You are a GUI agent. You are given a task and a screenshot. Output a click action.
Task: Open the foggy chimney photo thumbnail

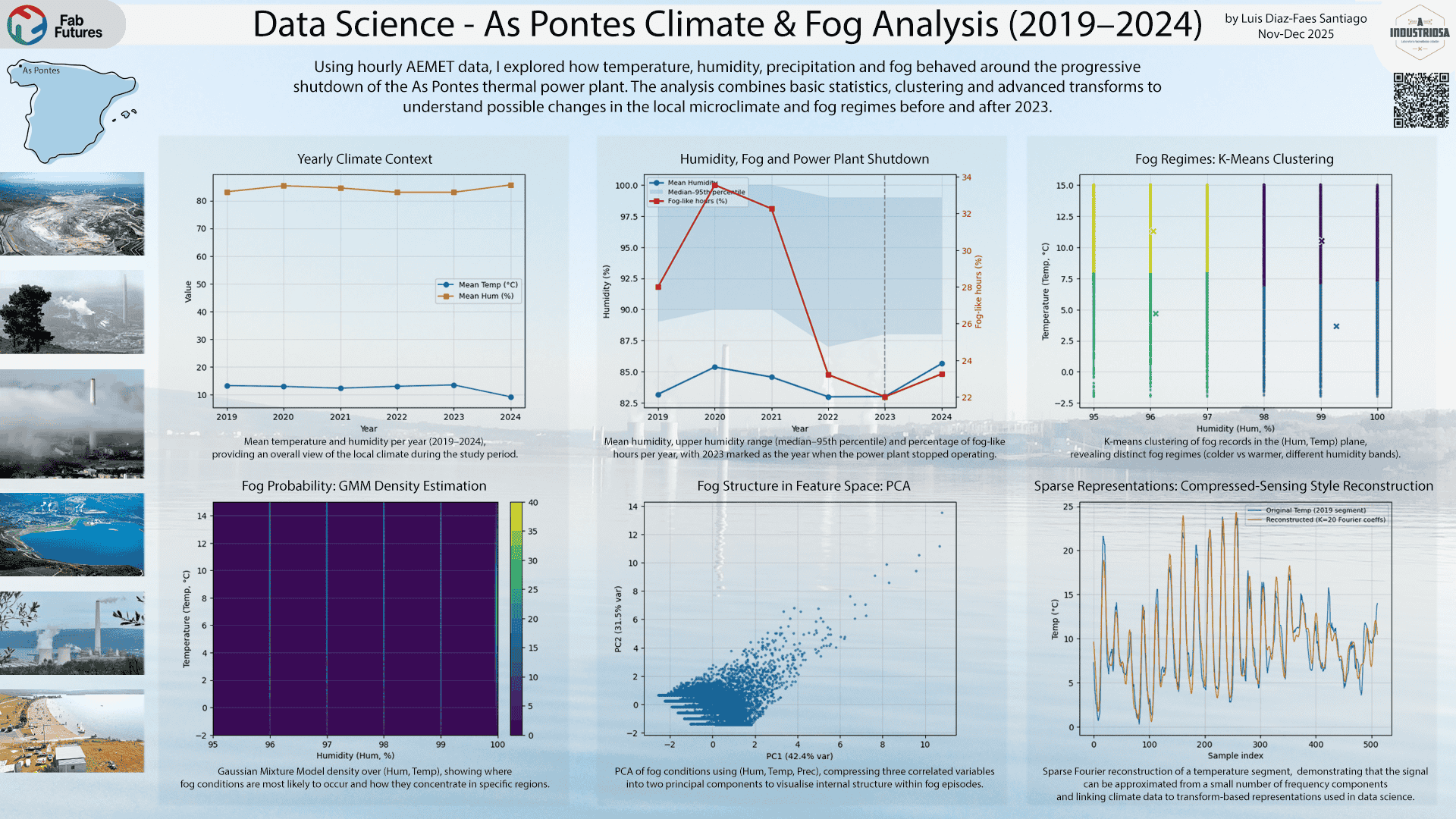(72, 423)
